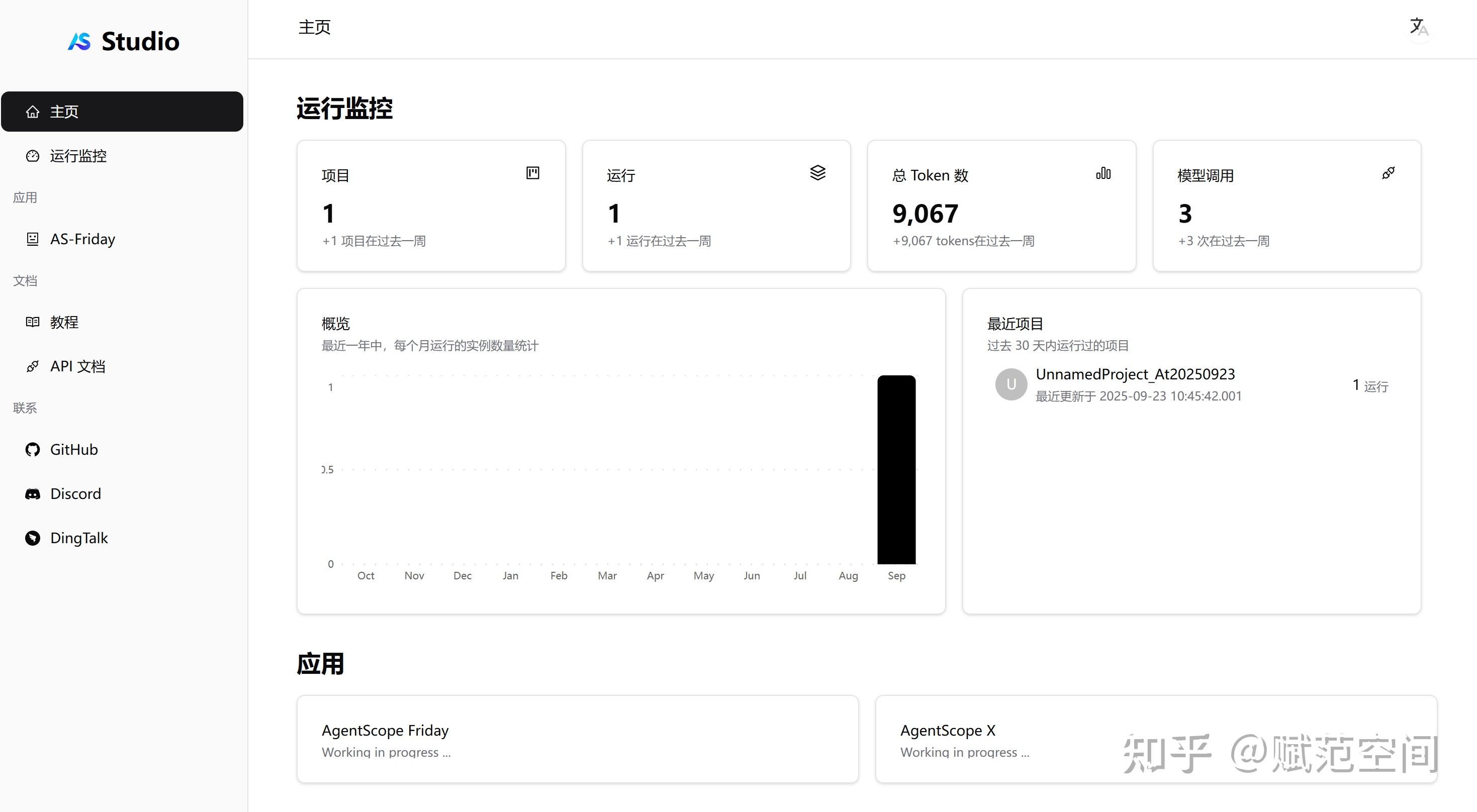Image resolution: width=1477 pixels, height=812 pixels.
Task: Click the GitHub icon in sidebar
Action: click(x=33, y=449)
